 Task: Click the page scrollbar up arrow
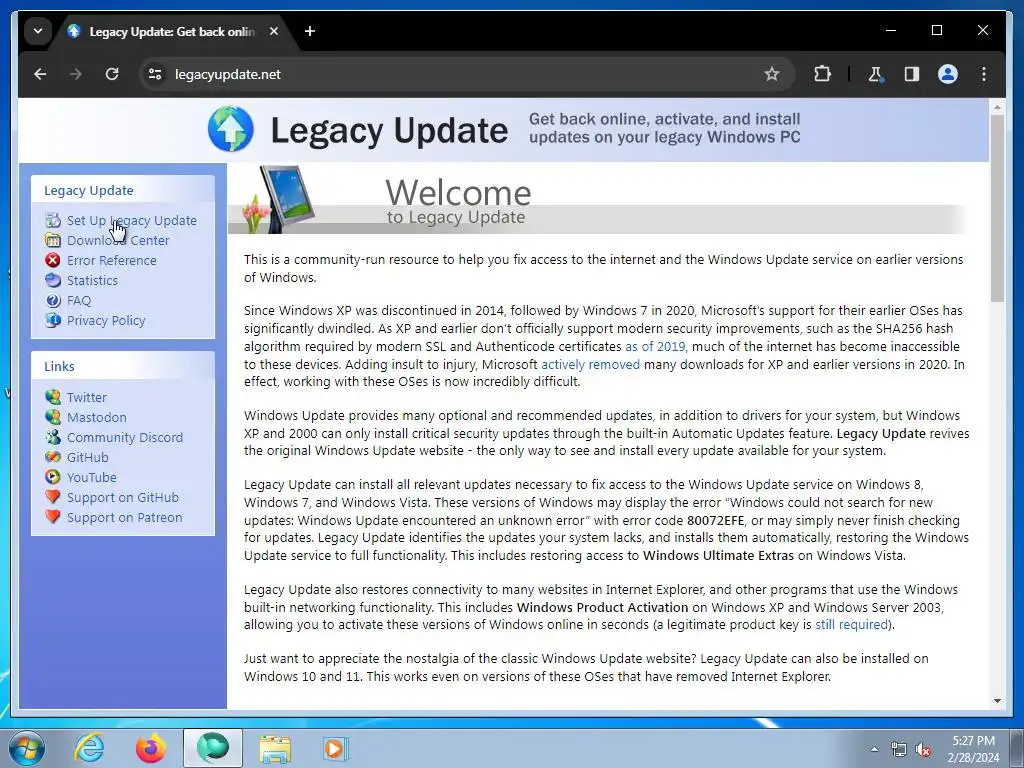click(997, 107)
